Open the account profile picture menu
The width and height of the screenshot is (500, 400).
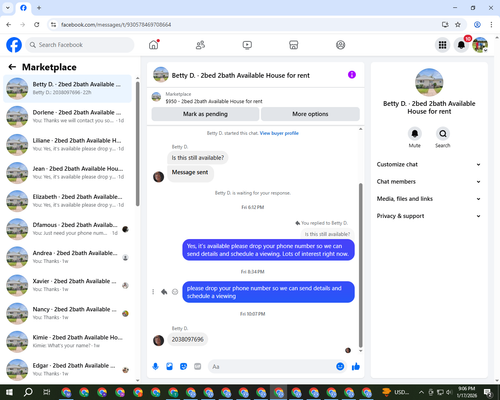480,45
